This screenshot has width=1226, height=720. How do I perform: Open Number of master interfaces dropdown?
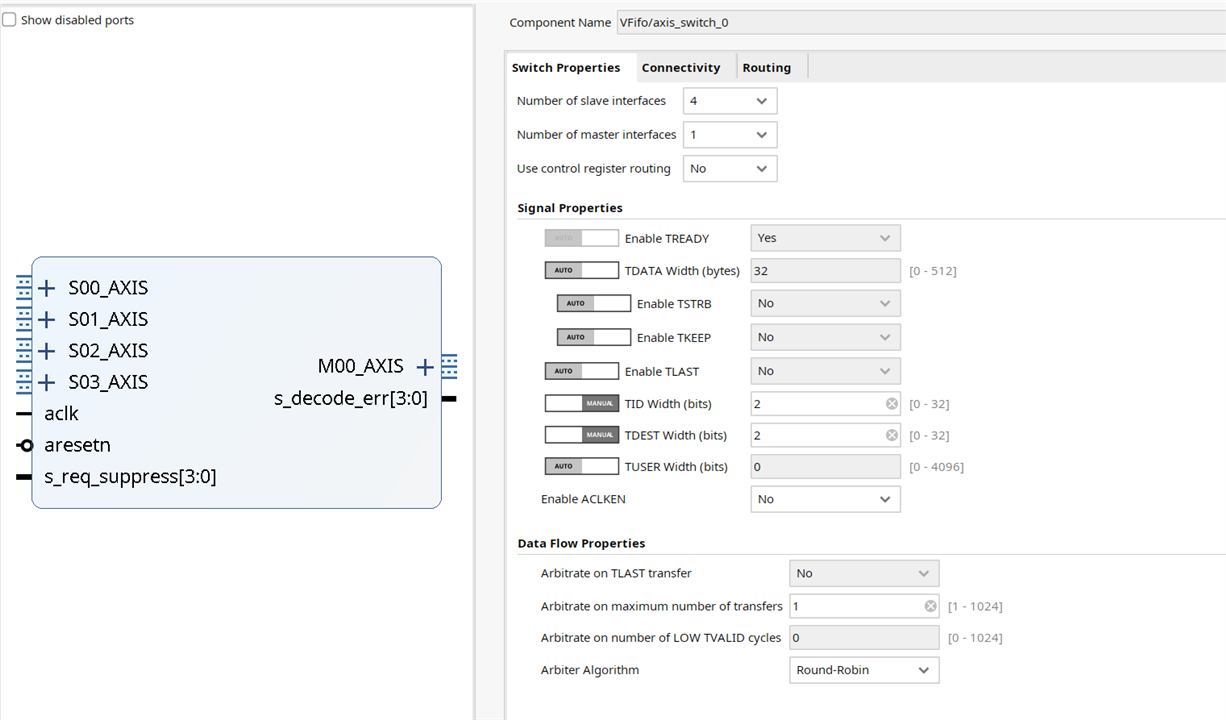tap(730, 135)
